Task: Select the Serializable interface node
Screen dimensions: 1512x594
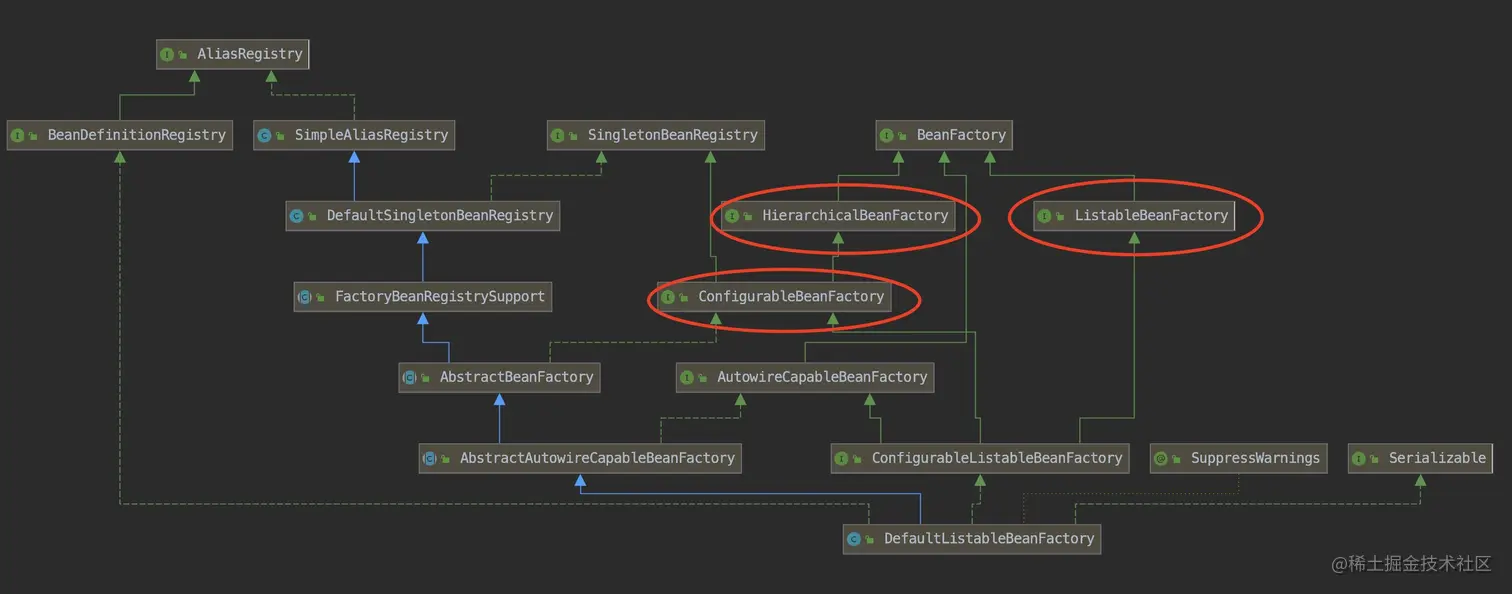Action: click(x=1420, y=459)
